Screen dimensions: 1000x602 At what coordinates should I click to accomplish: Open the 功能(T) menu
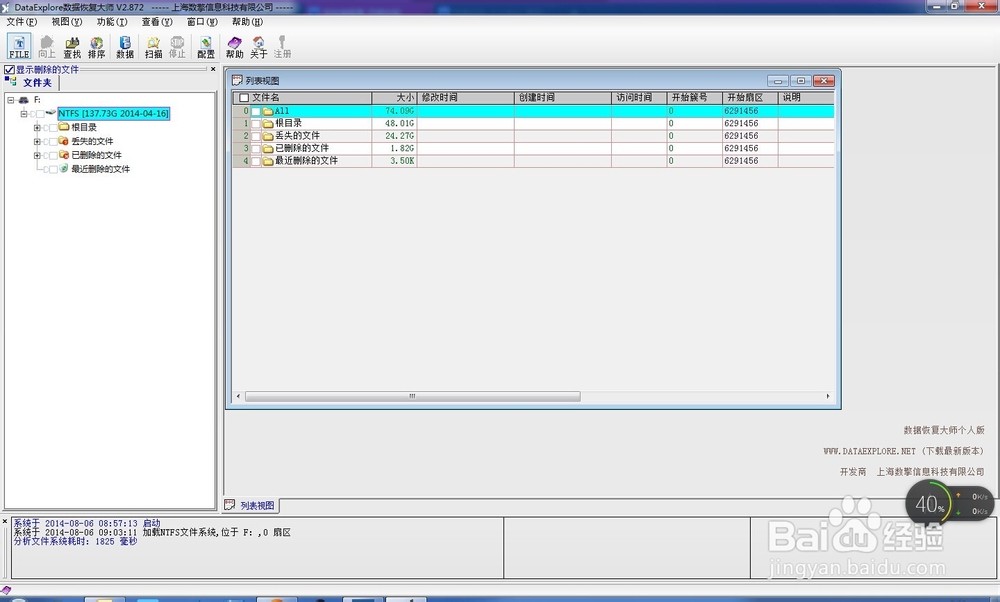(112, 22)
